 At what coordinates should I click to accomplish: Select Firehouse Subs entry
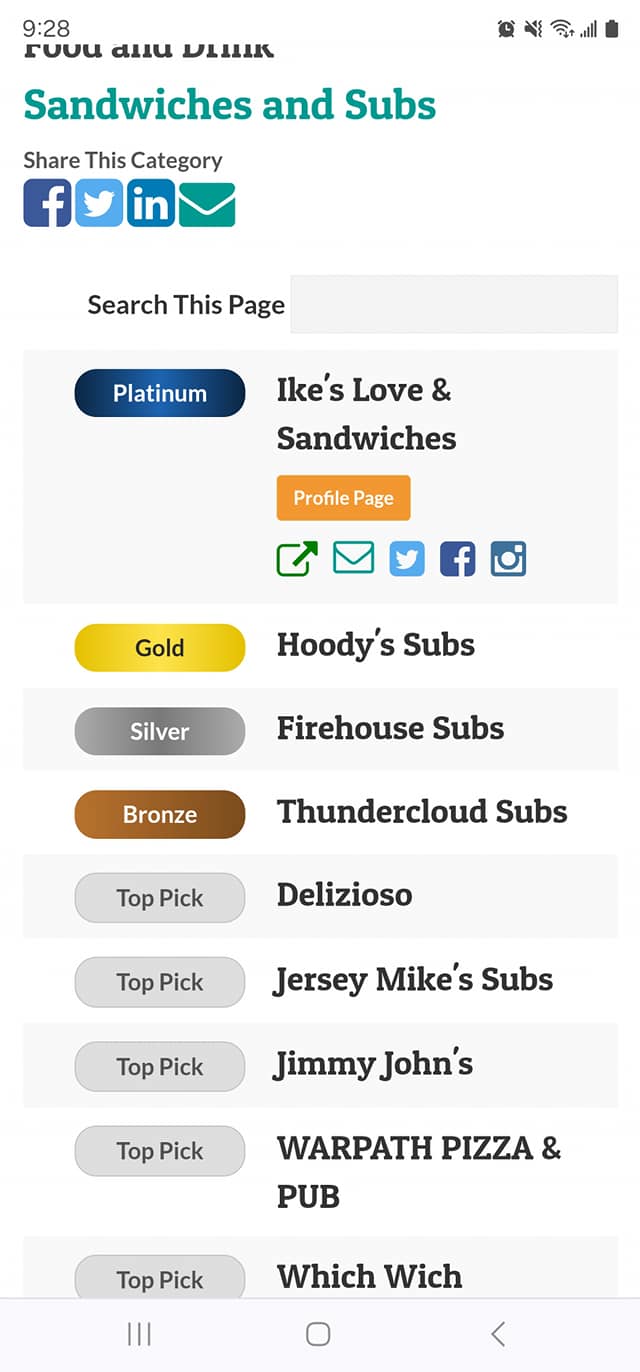pos(390,728)
